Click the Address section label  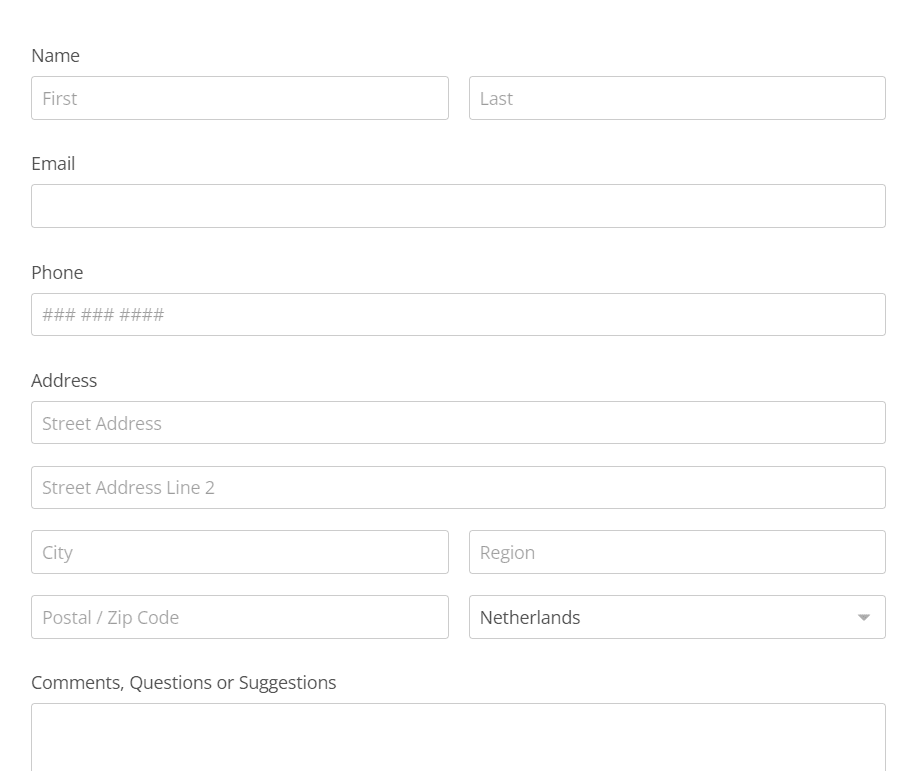(64, 381)
